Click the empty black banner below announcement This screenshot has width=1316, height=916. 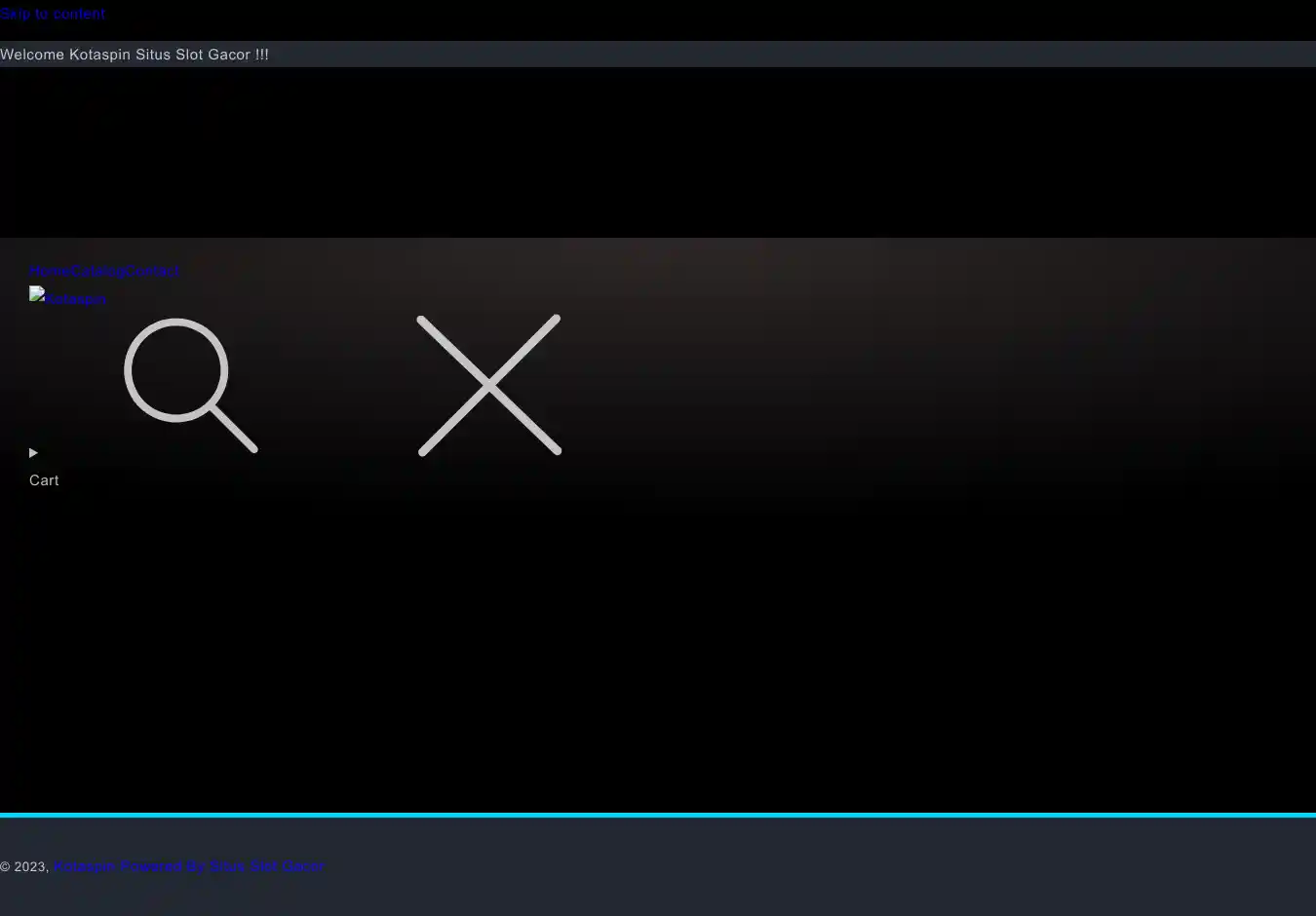coord(658,151)
